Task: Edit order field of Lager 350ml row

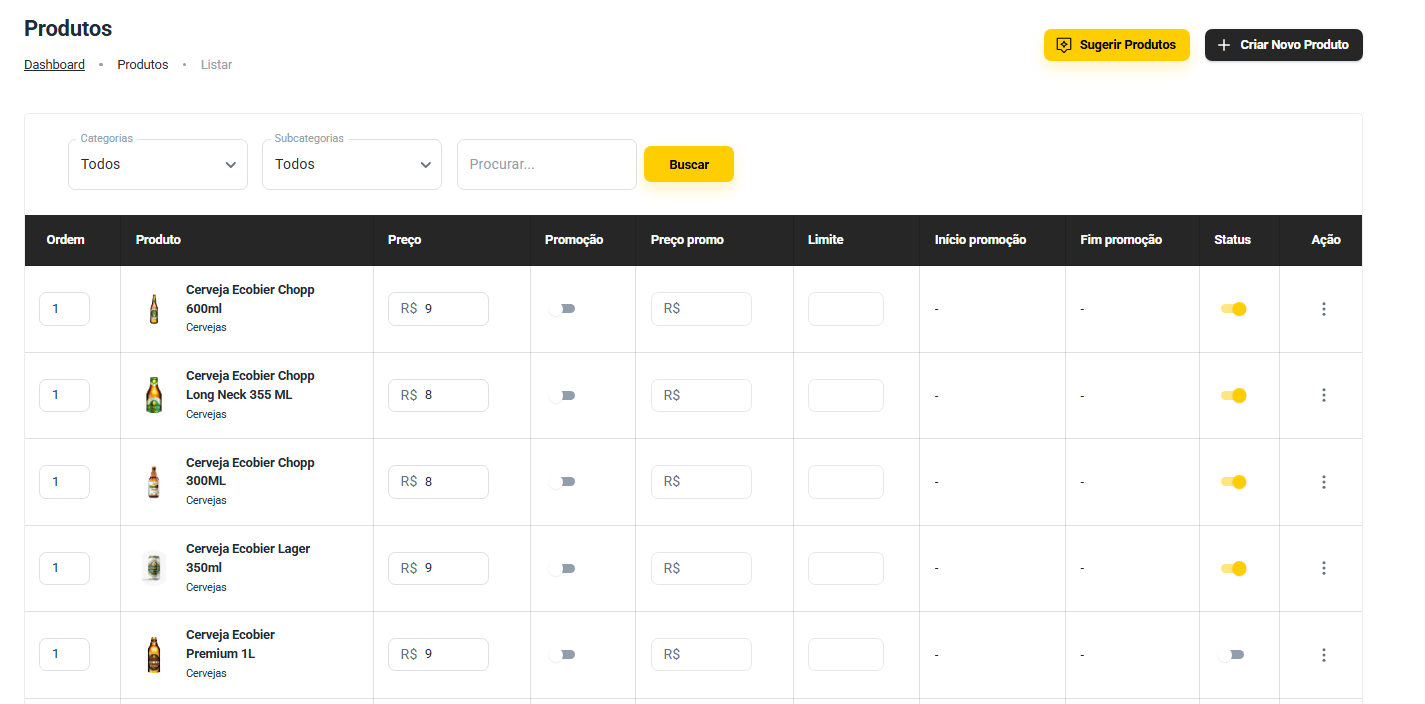Action: (x=64, y=568)
